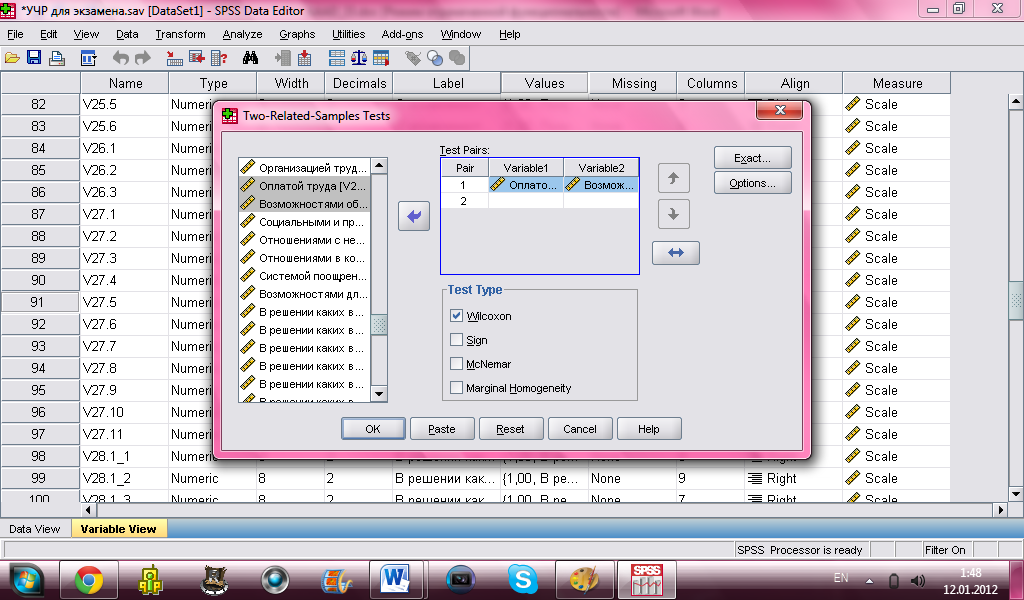The image size is (1024, 600).
Task: Open the Transform menu
Action: click(180, 34)
